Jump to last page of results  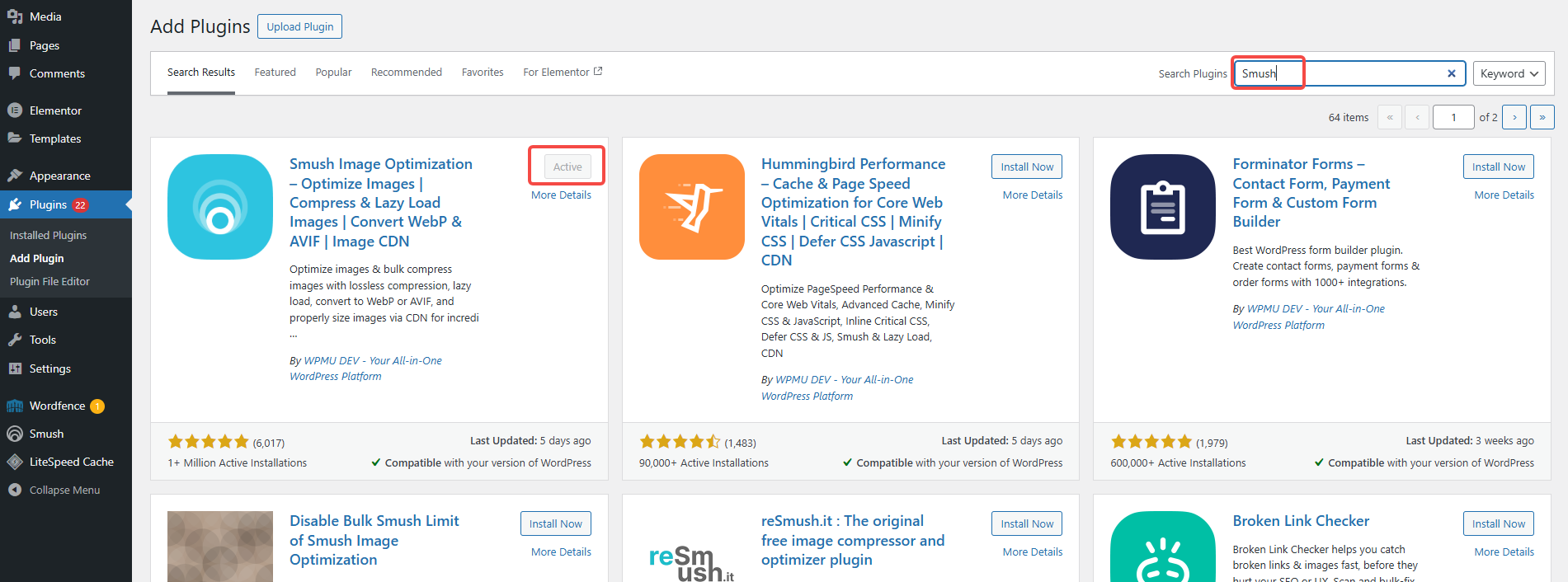pos(1542,117)
